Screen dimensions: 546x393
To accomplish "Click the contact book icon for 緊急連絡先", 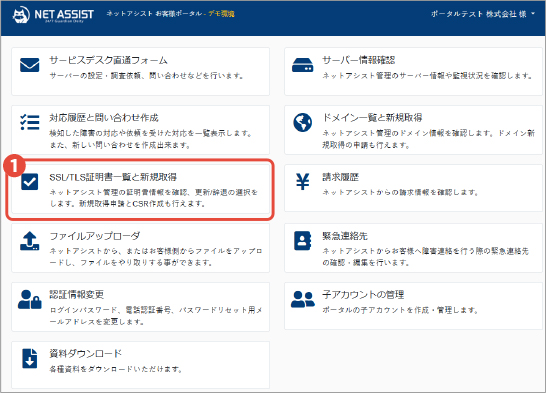I will pyautogui.click(x=303, y=241).
